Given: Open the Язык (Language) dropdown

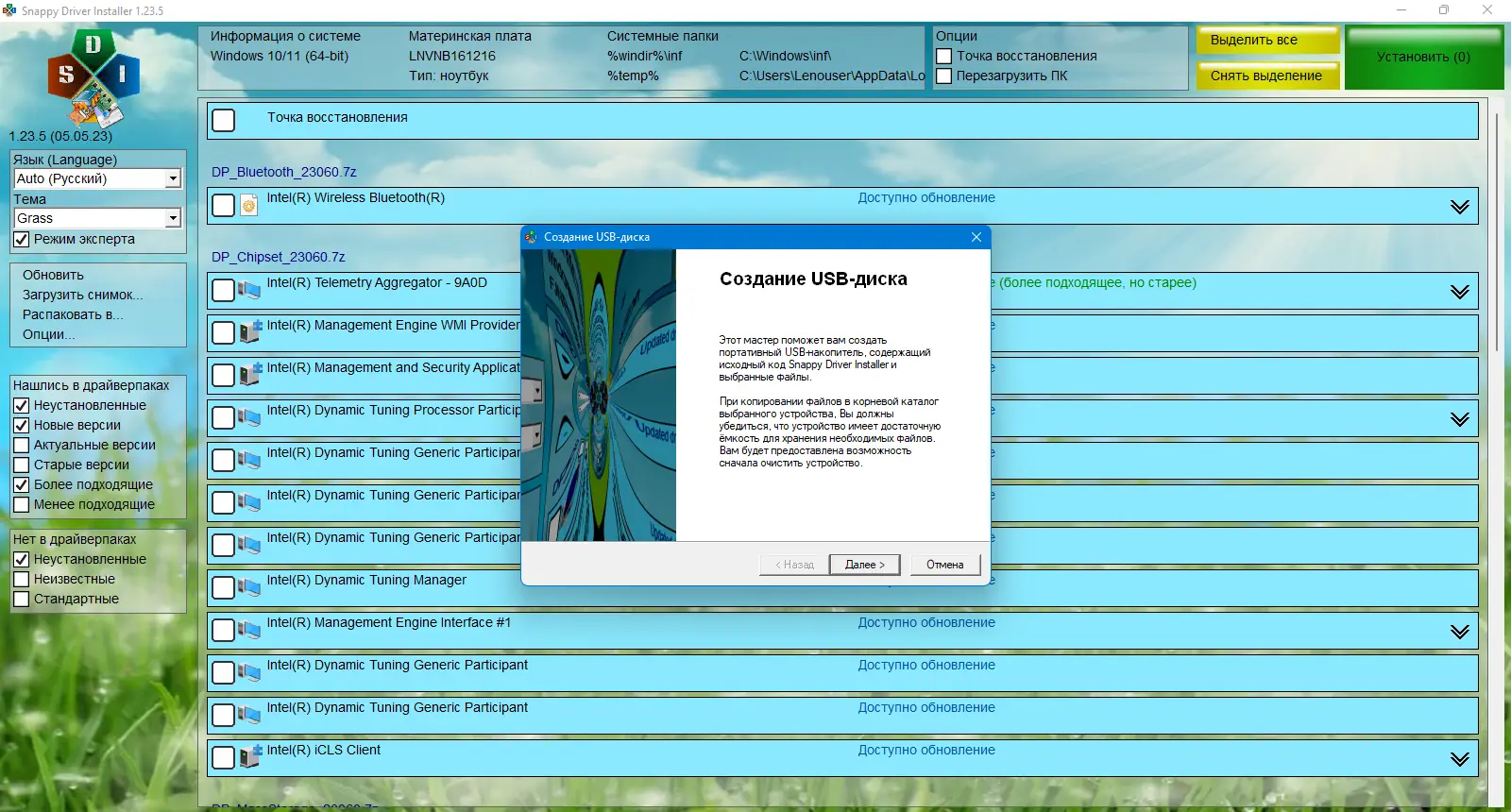Looking at the screenshot, I should 97,178.
